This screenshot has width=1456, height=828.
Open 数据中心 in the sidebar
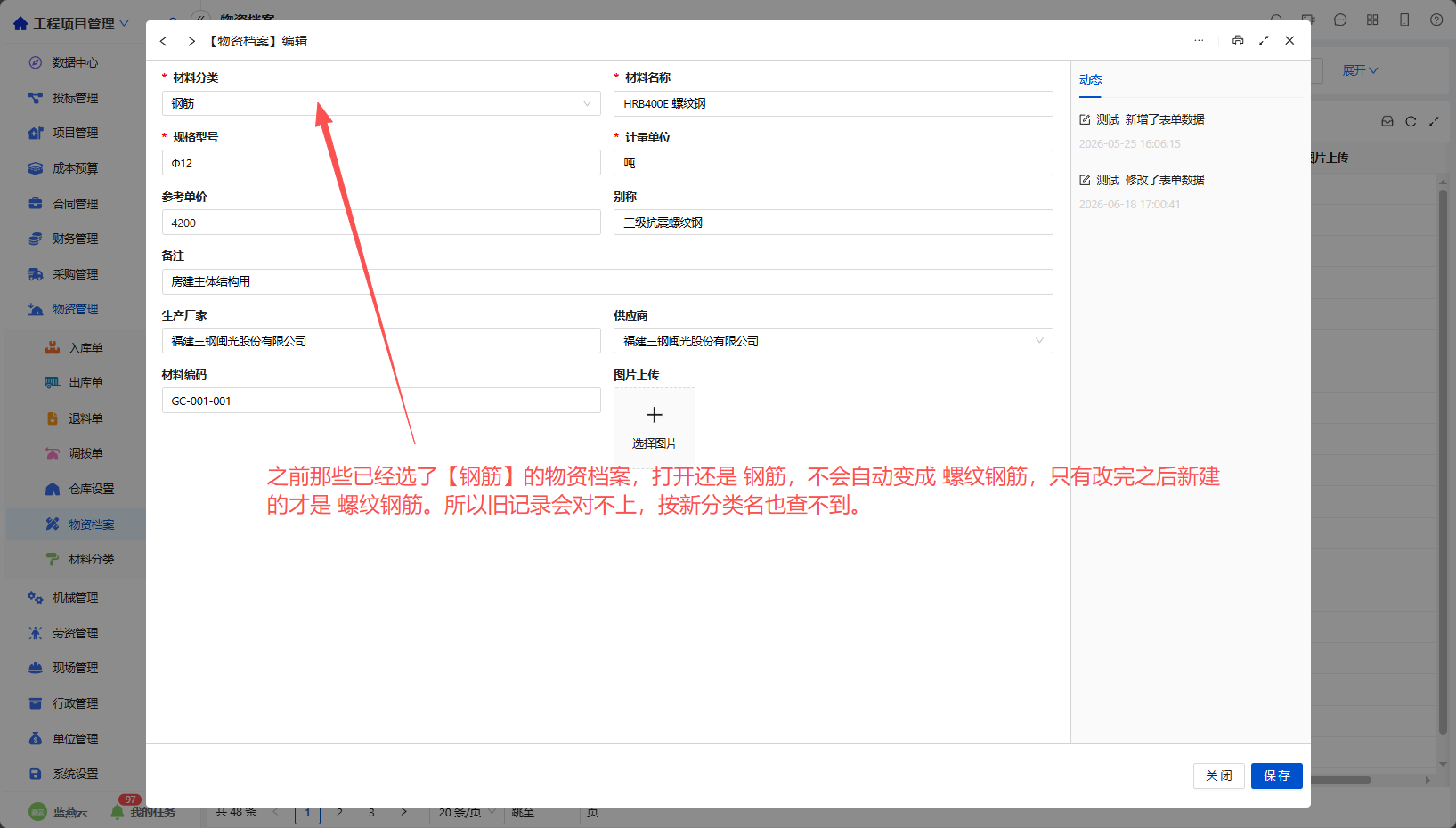click(73, 62)
